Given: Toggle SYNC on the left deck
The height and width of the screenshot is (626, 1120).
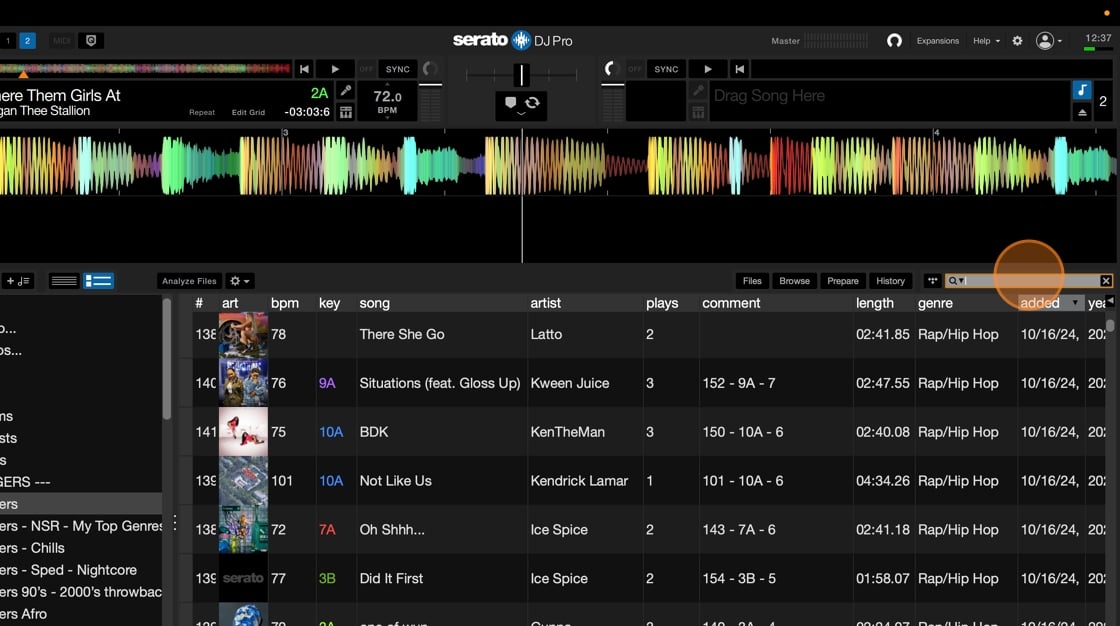Looking at the screenshot, I should tap(398, 69).
